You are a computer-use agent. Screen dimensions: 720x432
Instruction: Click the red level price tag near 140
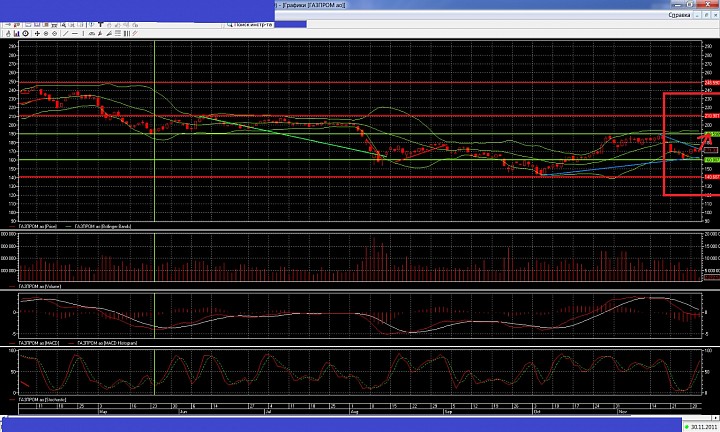(711, 177)
